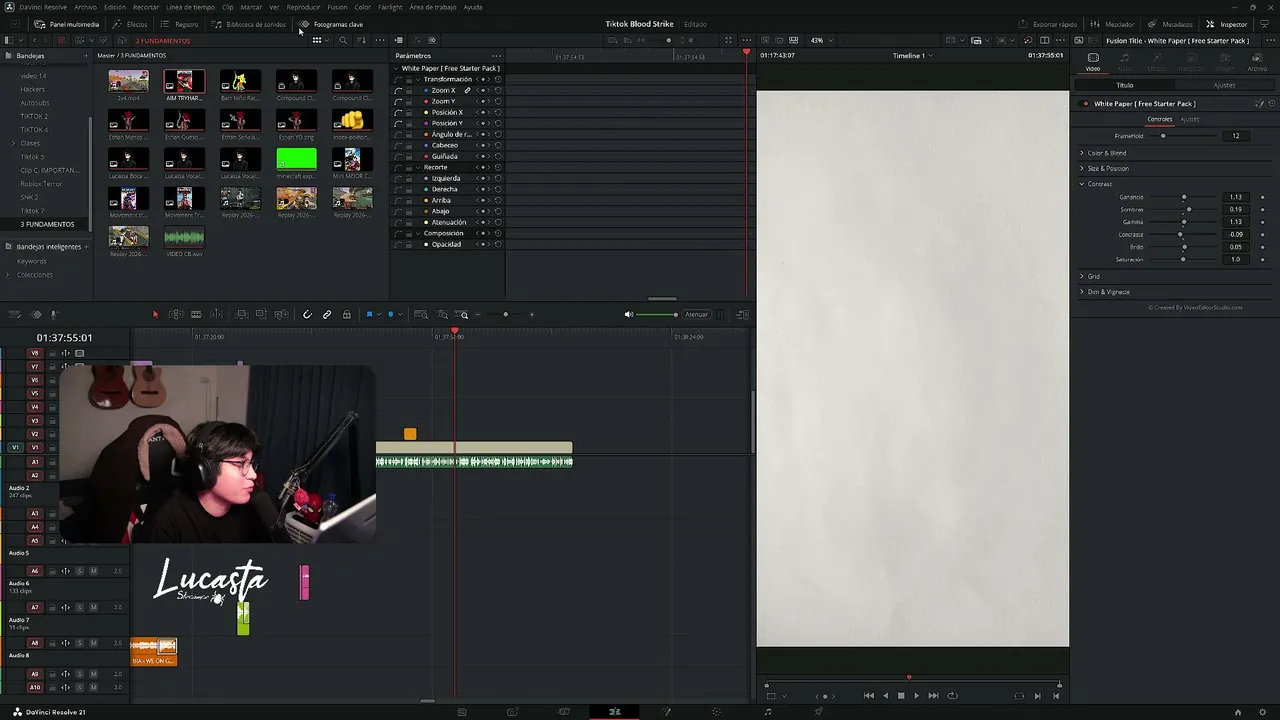This screenshot has height=720, width=1280.
Task: Collapse the Recorte keyframe group
Action: pos(419,168)
